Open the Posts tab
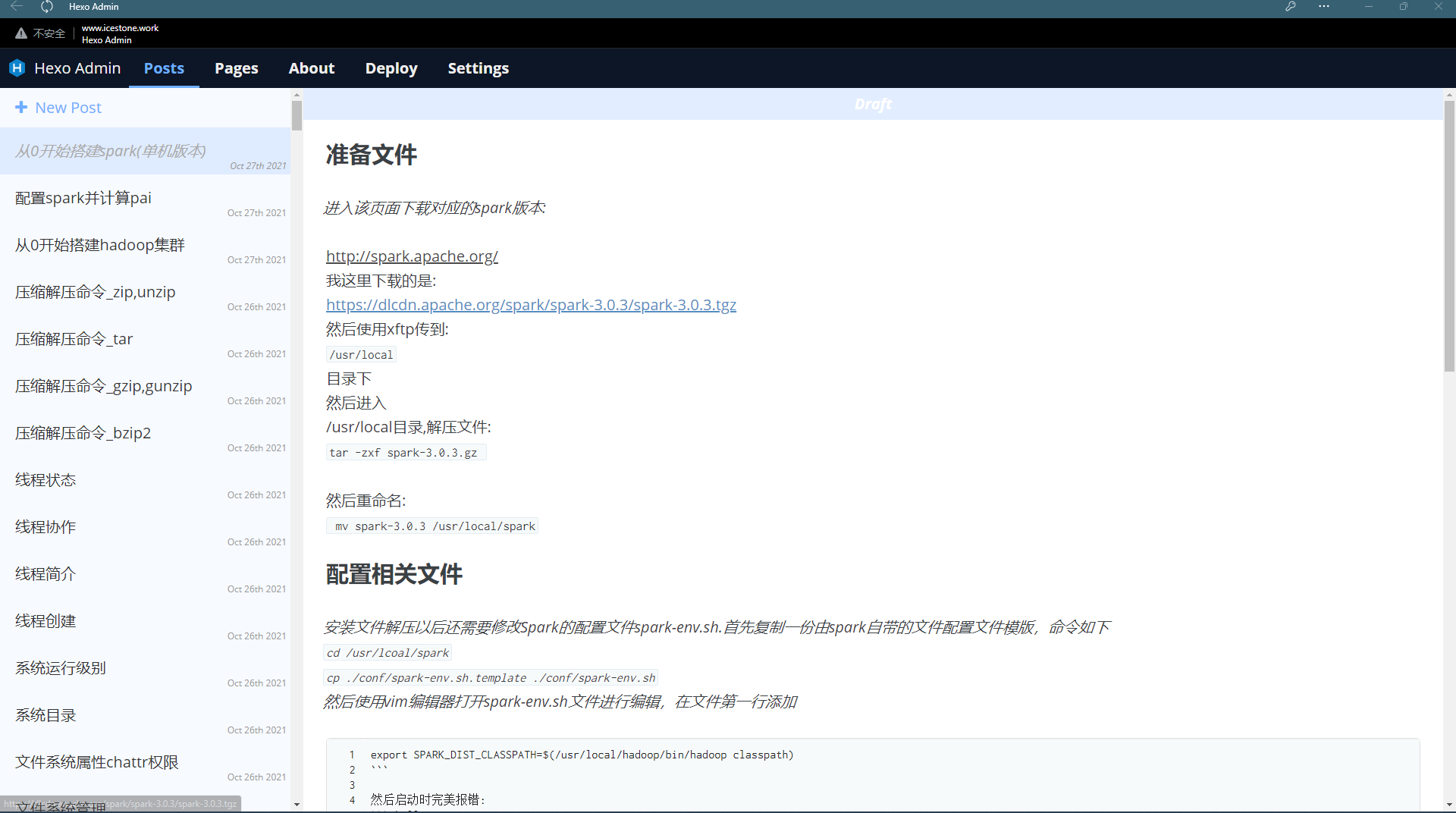 click(164, 68)
